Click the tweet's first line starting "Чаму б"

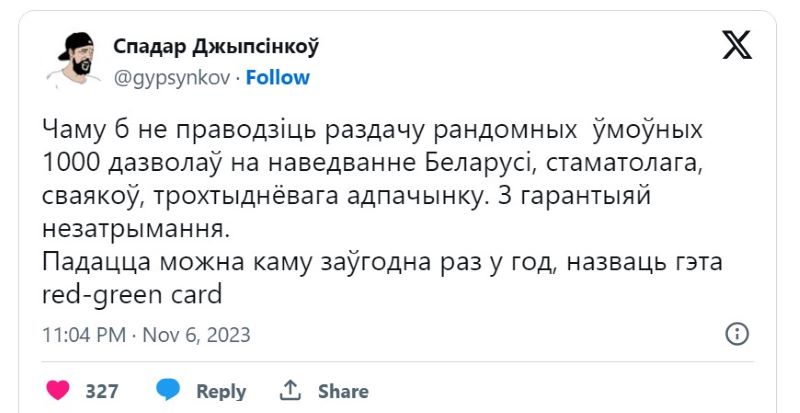coord(373,130)
